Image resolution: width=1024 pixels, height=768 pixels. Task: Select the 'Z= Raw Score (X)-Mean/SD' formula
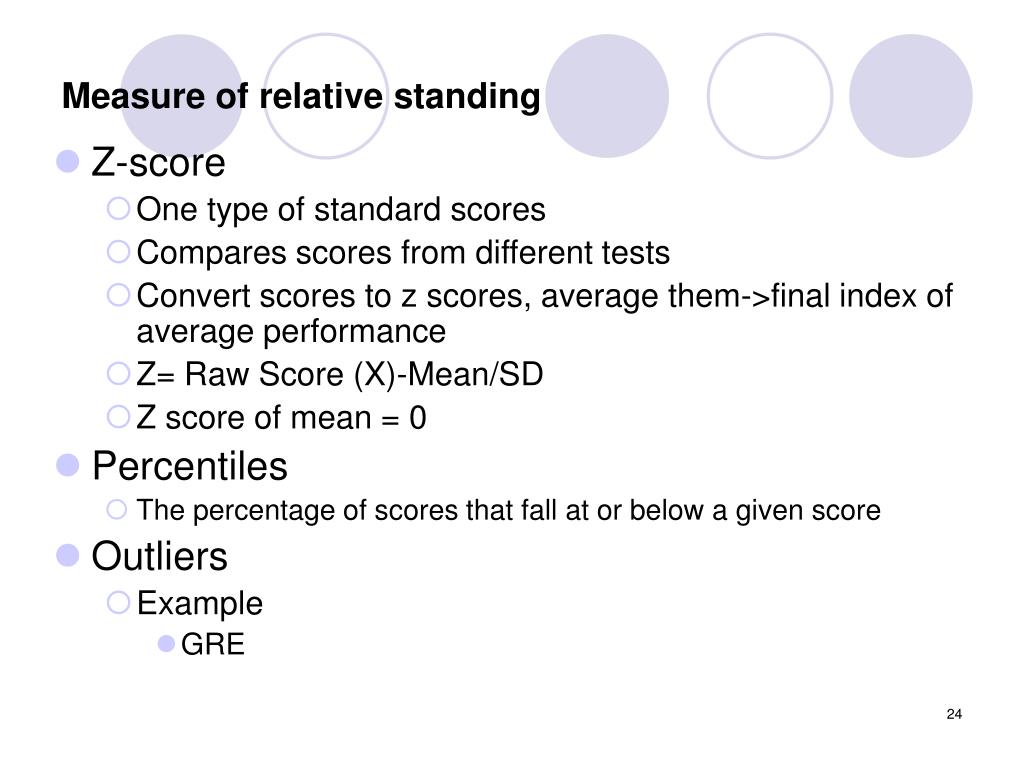pyautogui.click(x=340, y=375)
